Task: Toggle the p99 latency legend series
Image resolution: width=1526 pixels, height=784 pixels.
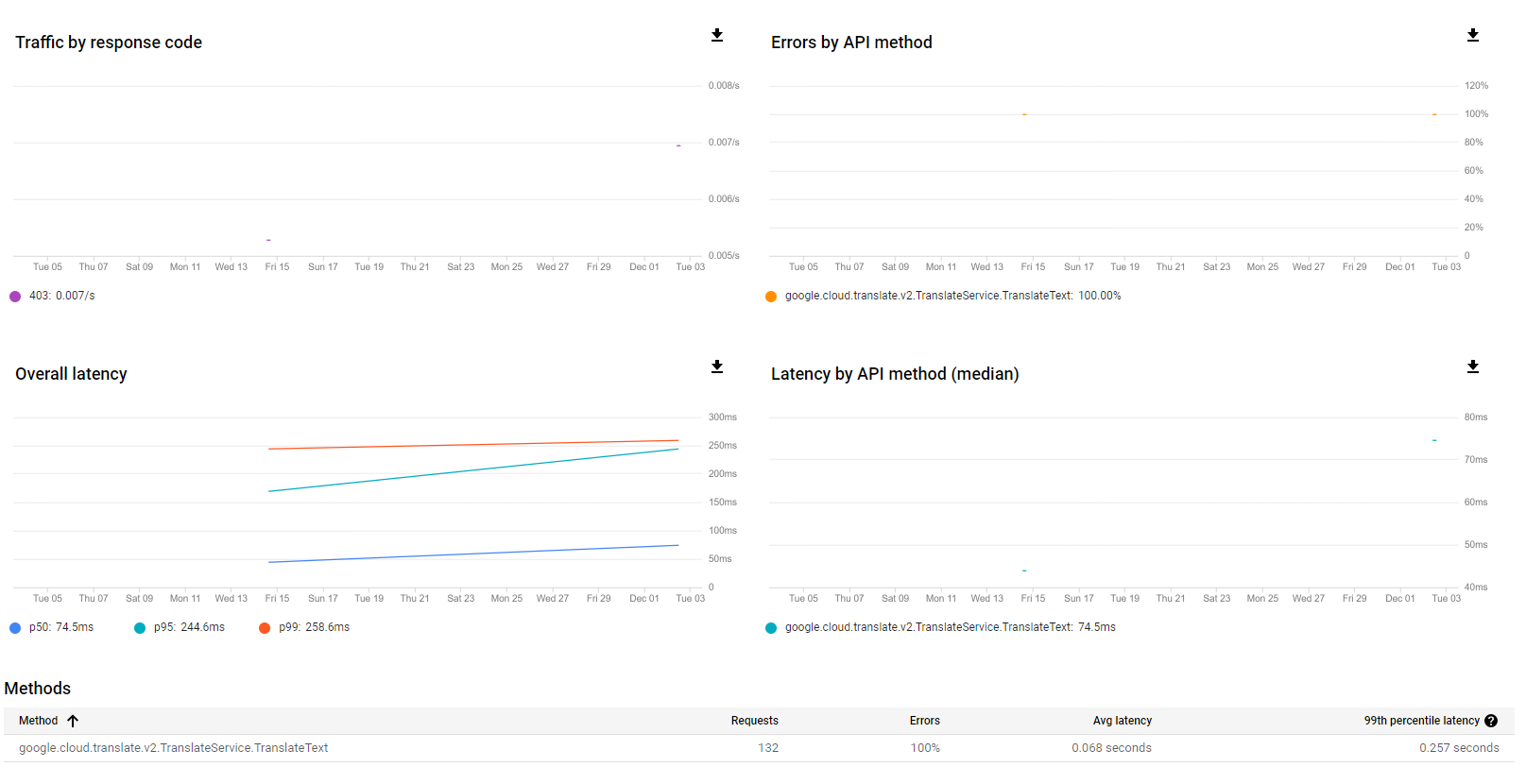Action: [x=265, y=628]
